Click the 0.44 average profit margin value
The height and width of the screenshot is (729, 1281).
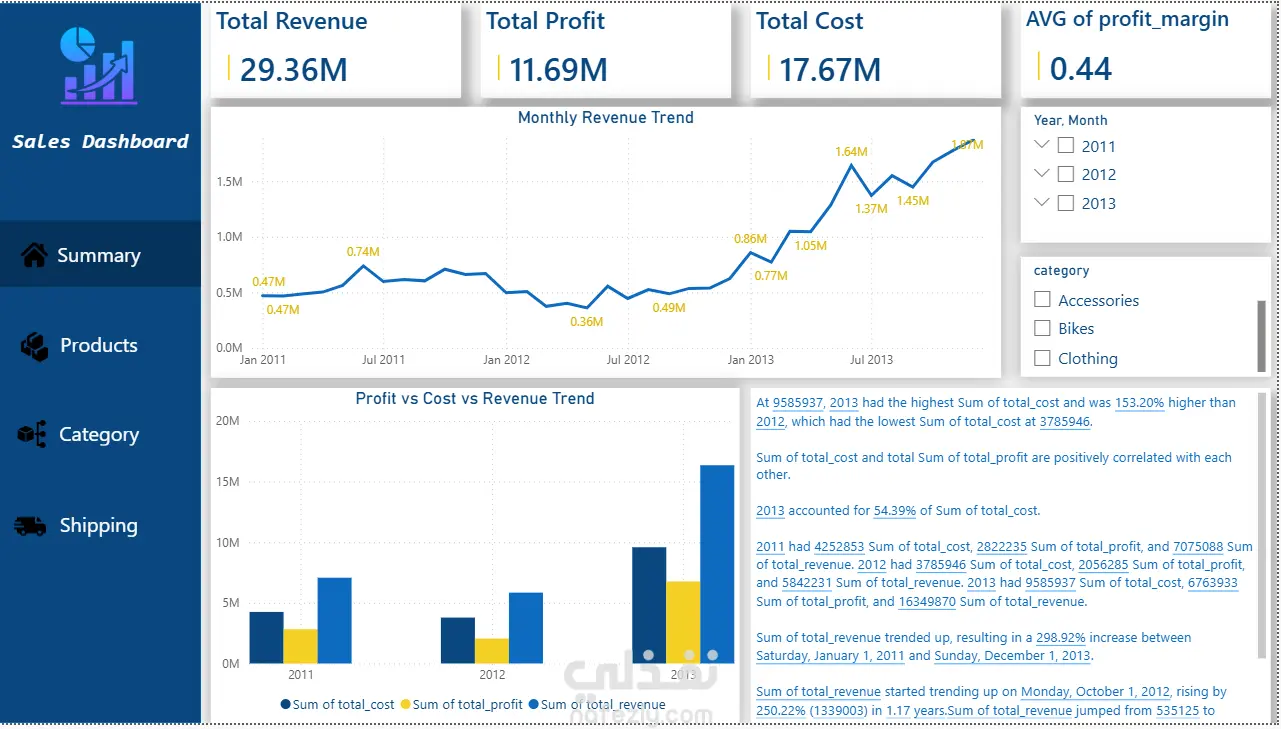[x=1081, y=68]
